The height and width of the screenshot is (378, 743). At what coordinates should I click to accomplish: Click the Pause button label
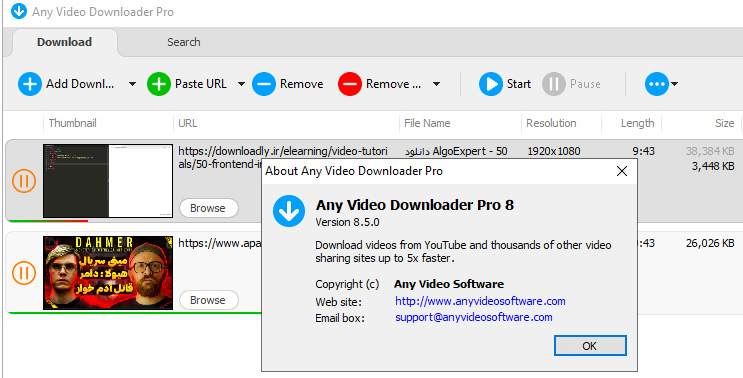pyautogui.click(x=585, y=84)
